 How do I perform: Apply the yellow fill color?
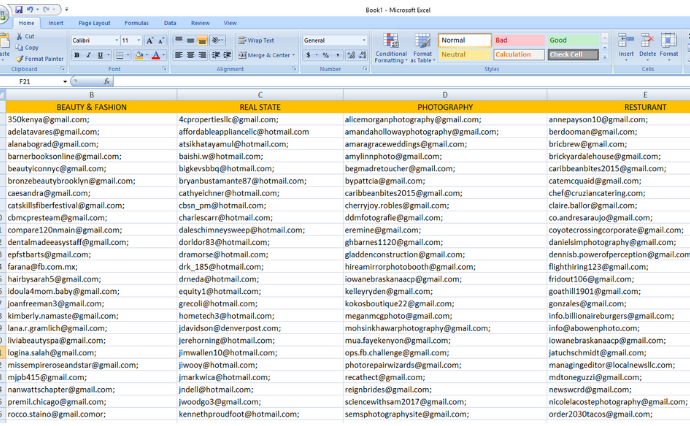(139, 55)
